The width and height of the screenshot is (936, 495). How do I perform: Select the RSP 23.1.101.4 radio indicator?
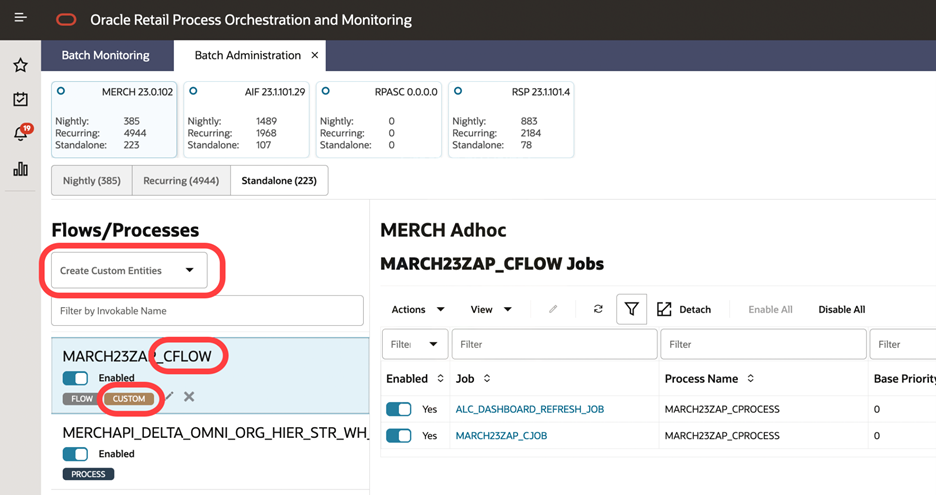click(x=458, y=91)
